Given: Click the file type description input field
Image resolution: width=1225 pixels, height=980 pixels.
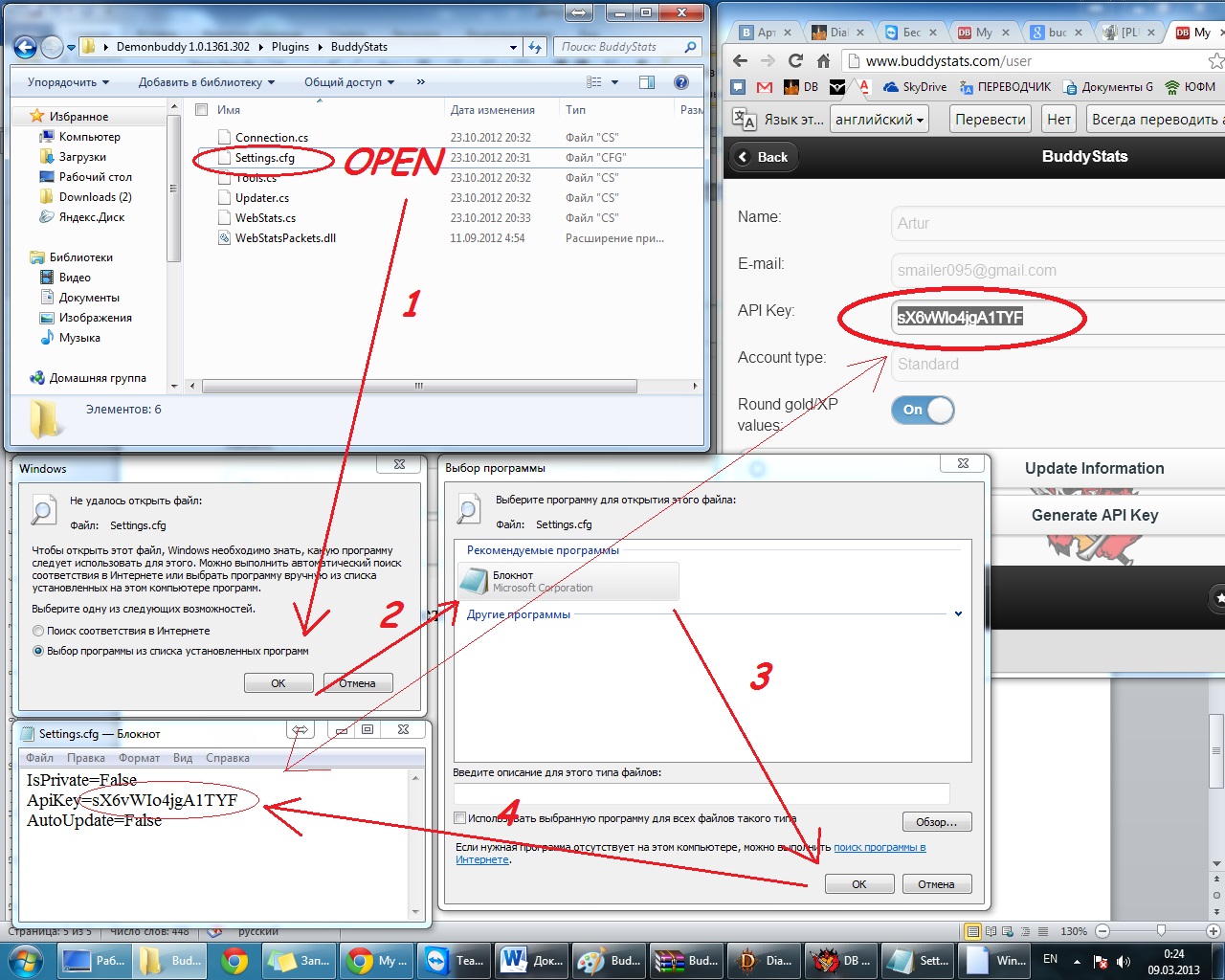Looking at the screenshot, I should click(x=702, y=793).
